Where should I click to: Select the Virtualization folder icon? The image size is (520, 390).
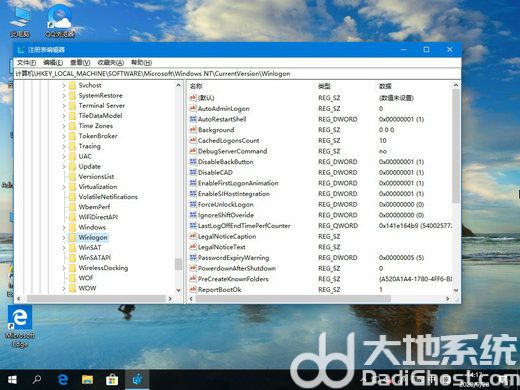pos(72,187)
